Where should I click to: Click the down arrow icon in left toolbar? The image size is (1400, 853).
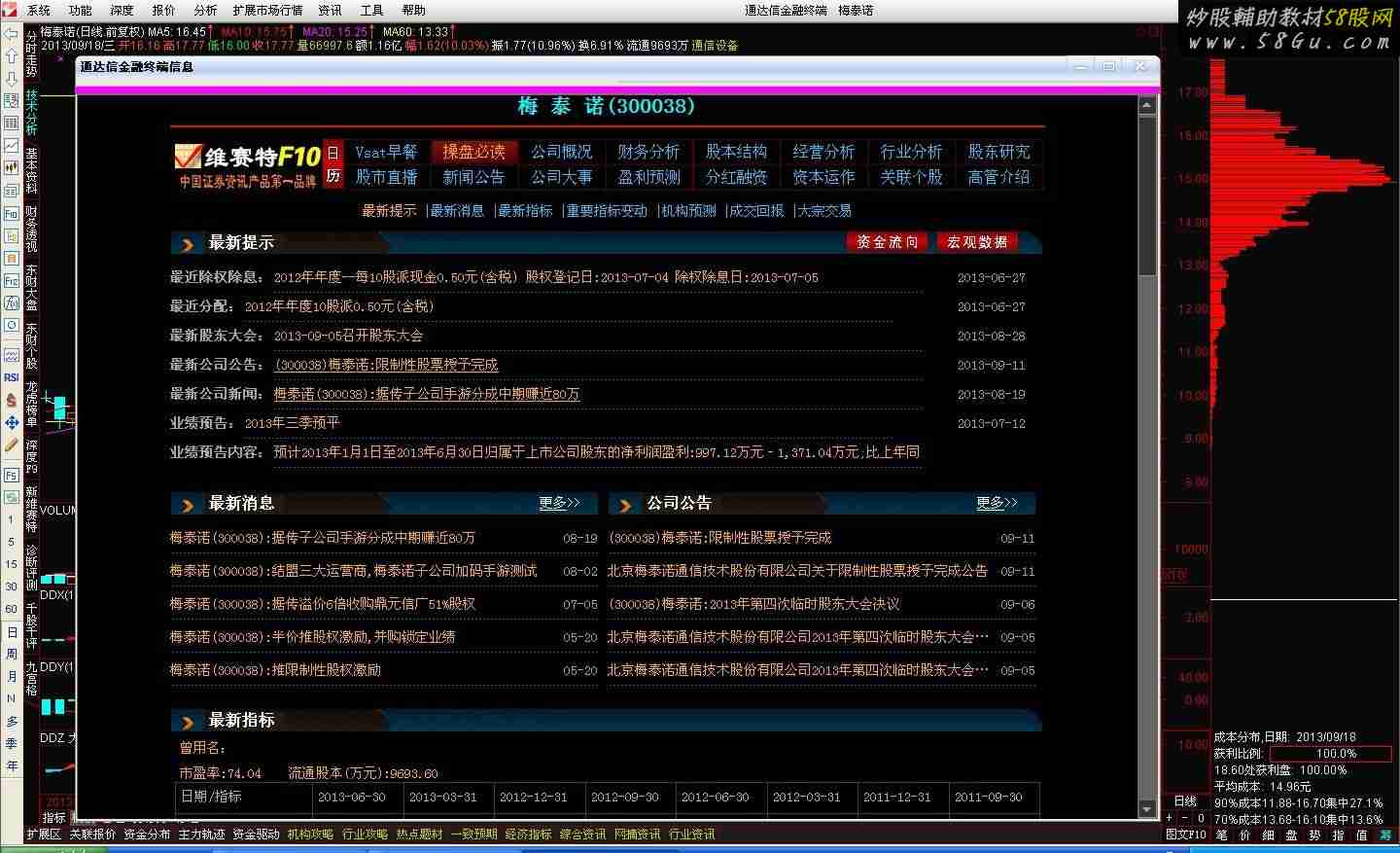[x=11, y=78]
